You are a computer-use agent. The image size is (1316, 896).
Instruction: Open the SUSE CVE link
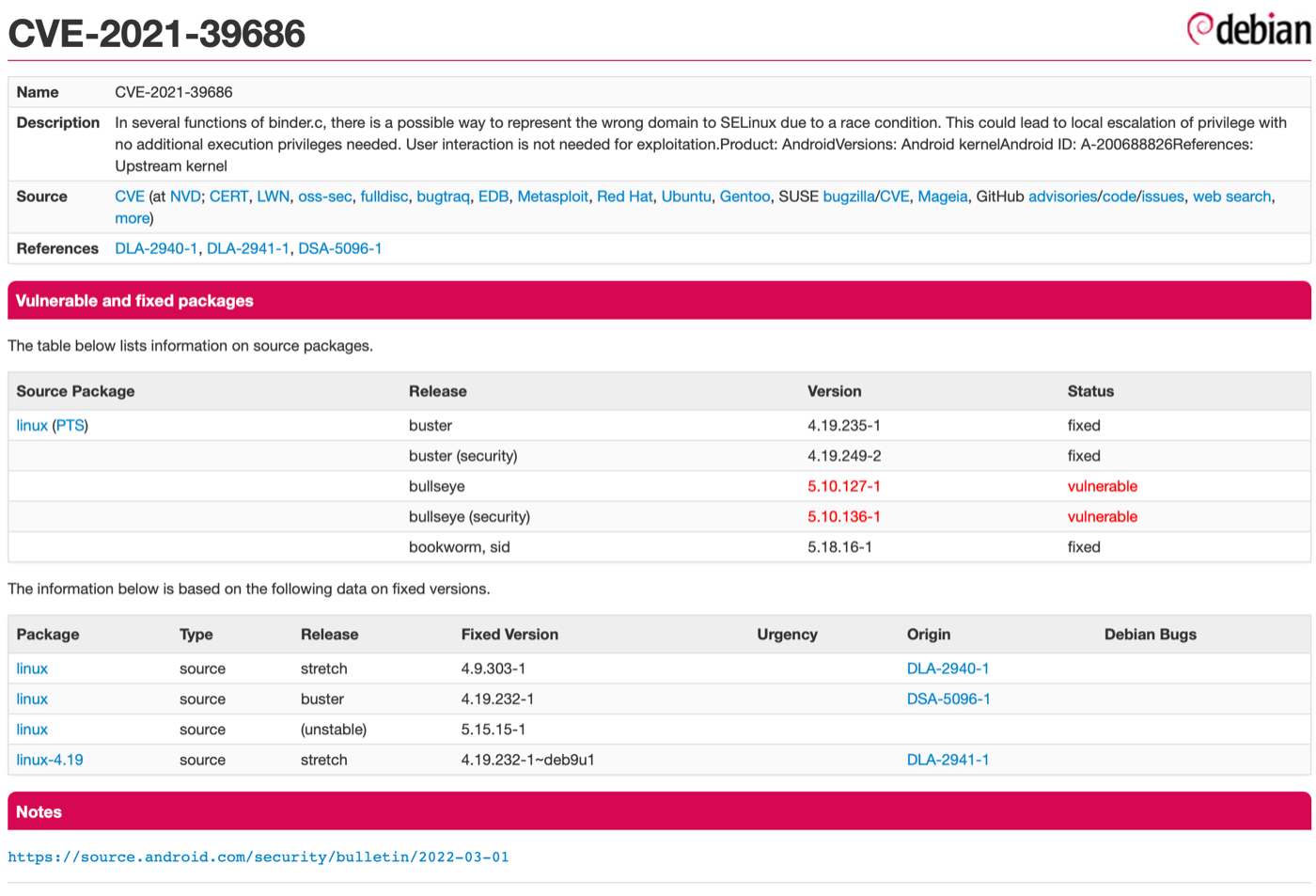[894, 196]
